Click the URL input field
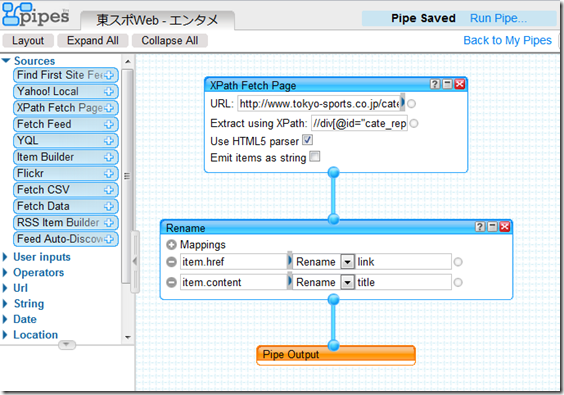The height and width of the screenshot is (395, 564). pyautogui.click(x=319, y=104)
